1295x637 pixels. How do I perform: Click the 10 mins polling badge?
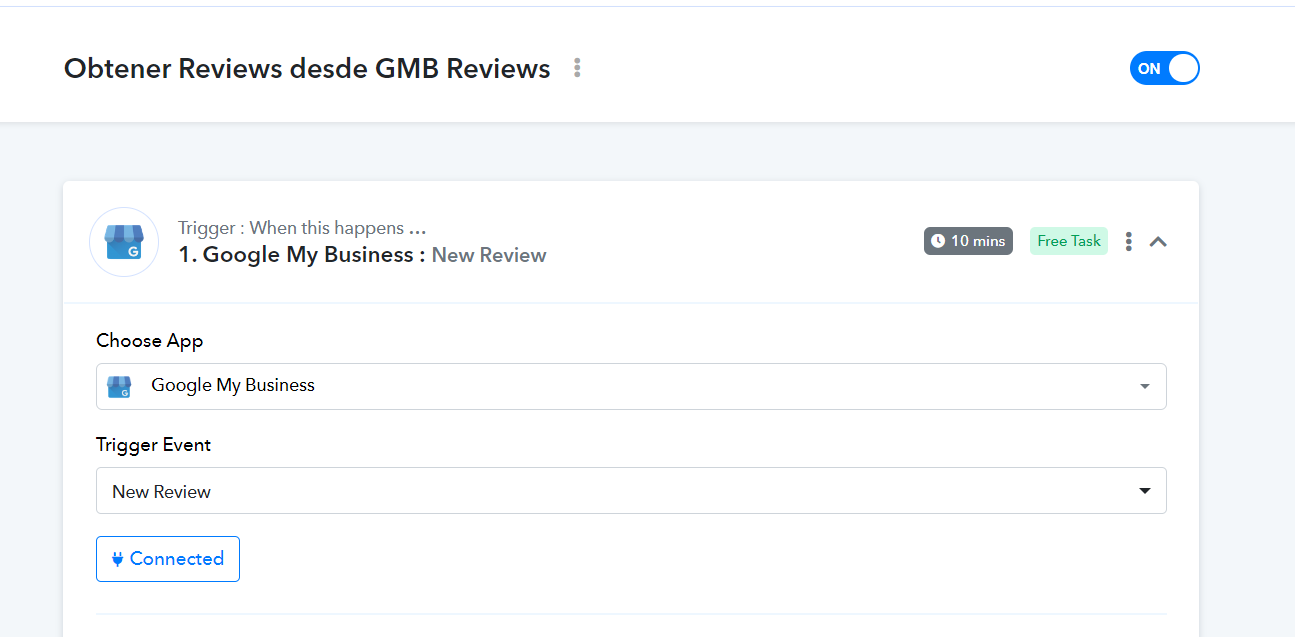968,241
